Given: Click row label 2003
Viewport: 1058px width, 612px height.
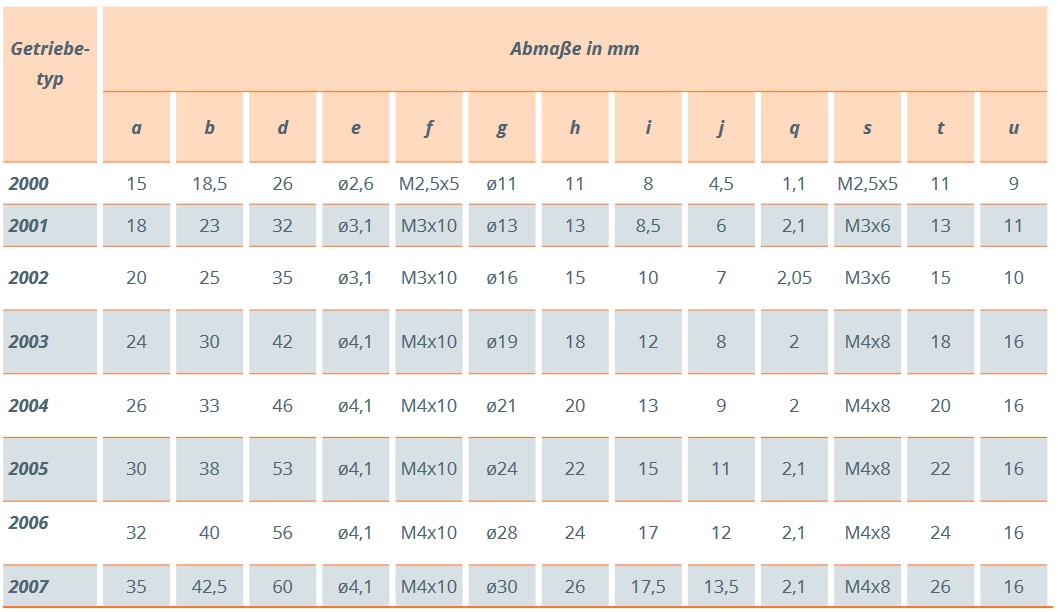Looking at the screenshot, I should point(28,341).
